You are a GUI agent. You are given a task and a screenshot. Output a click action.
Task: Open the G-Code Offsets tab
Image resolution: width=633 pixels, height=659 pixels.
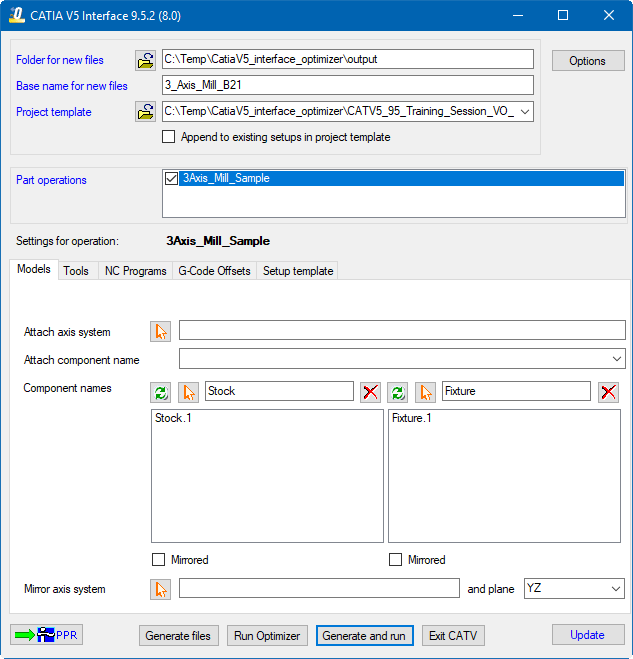click(214, 271)
